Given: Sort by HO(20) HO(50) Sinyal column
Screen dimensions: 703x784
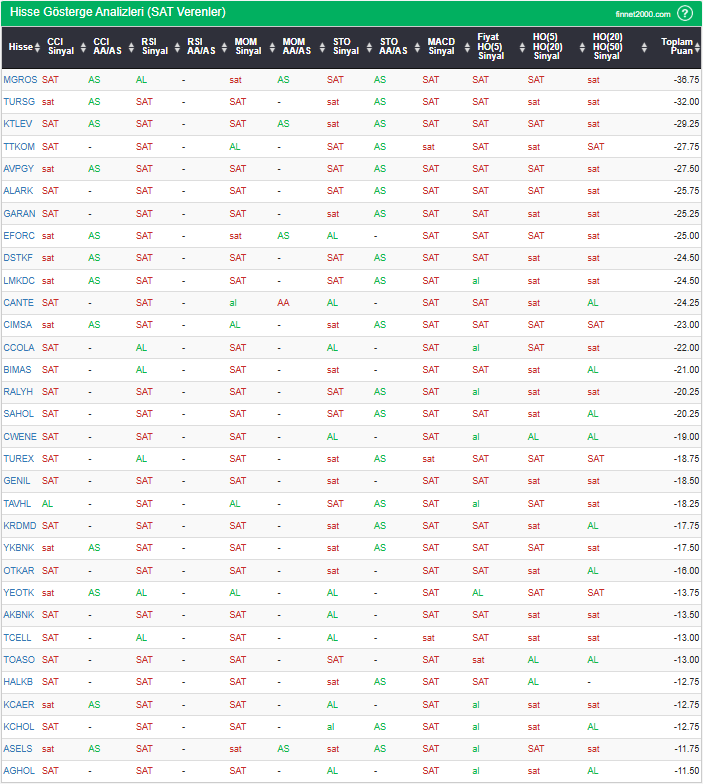Looking at the screenshot, I should tap(606, 47).
